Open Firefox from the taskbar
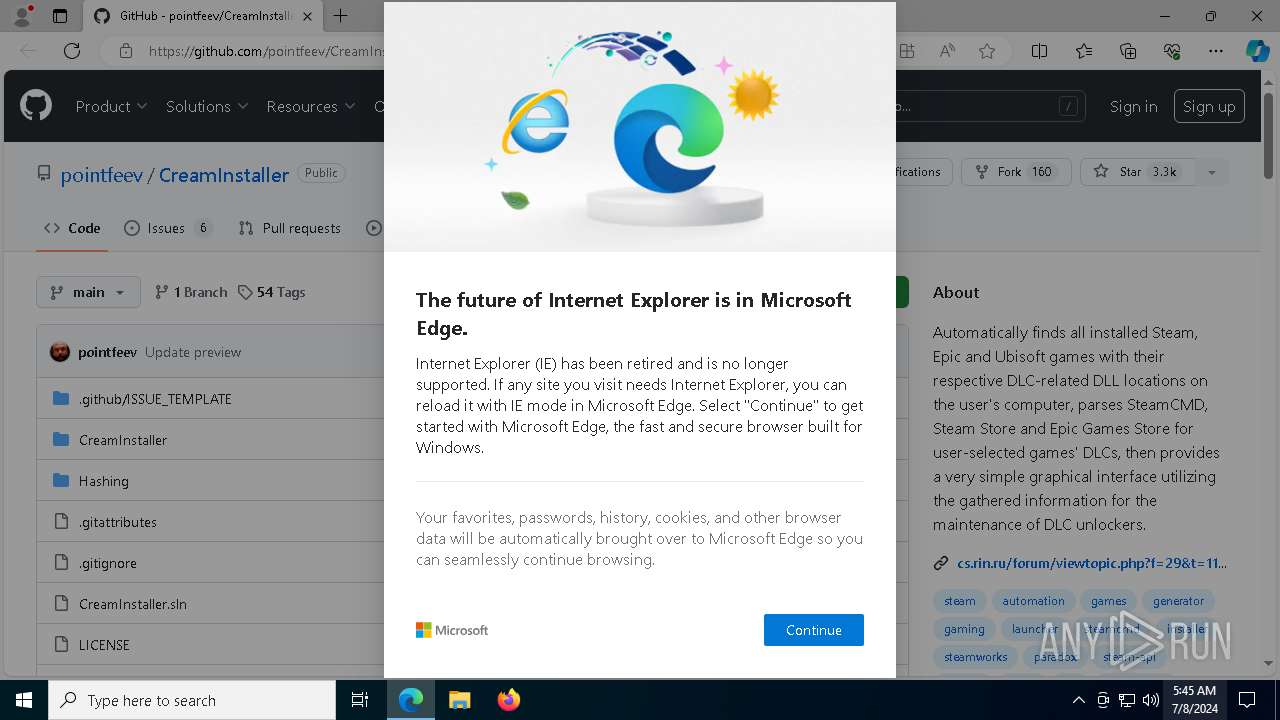 pos(509,700)
